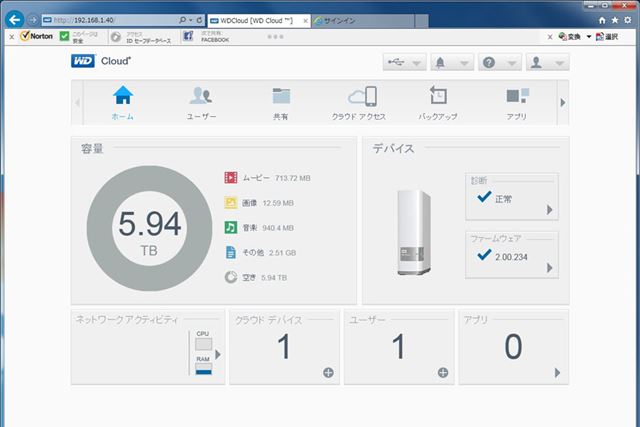Viewport: 640px width, 427px height.
Task: Click the WD My Cloud device image
Action: [414, 232]
